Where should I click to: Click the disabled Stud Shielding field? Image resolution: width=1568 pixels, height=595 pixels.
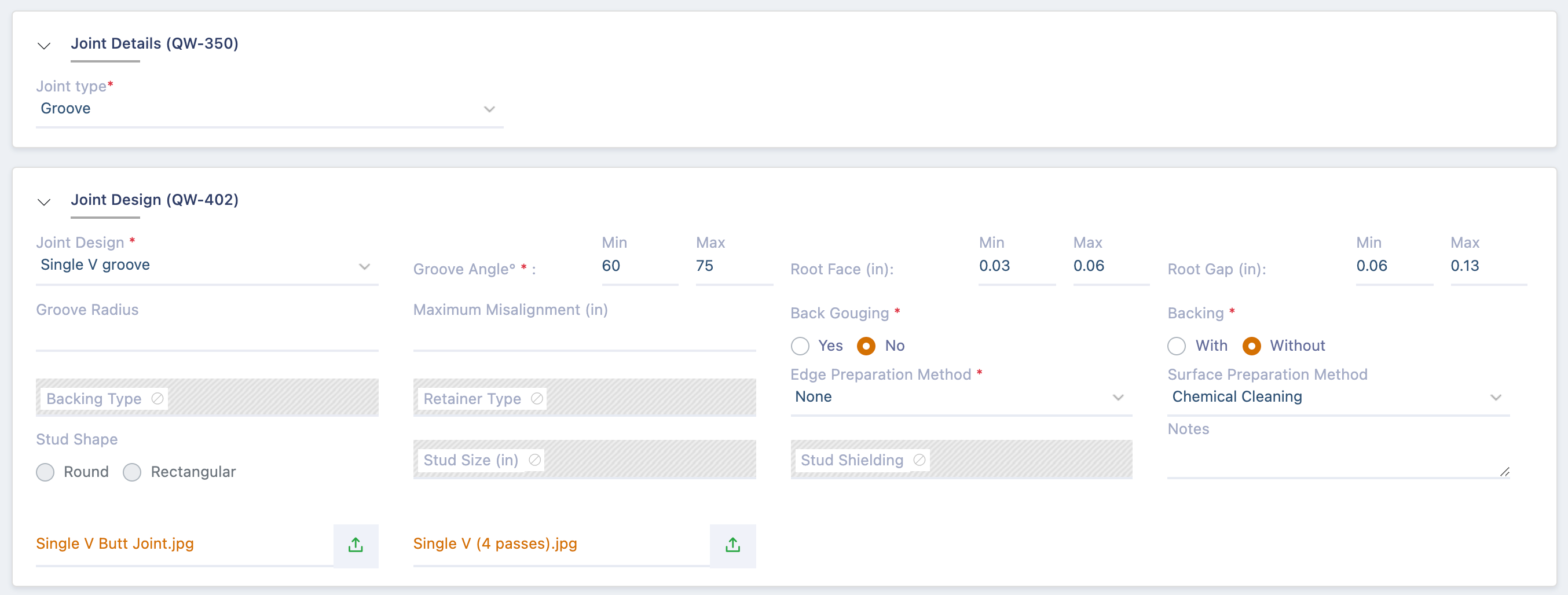[x=961, y=460]
